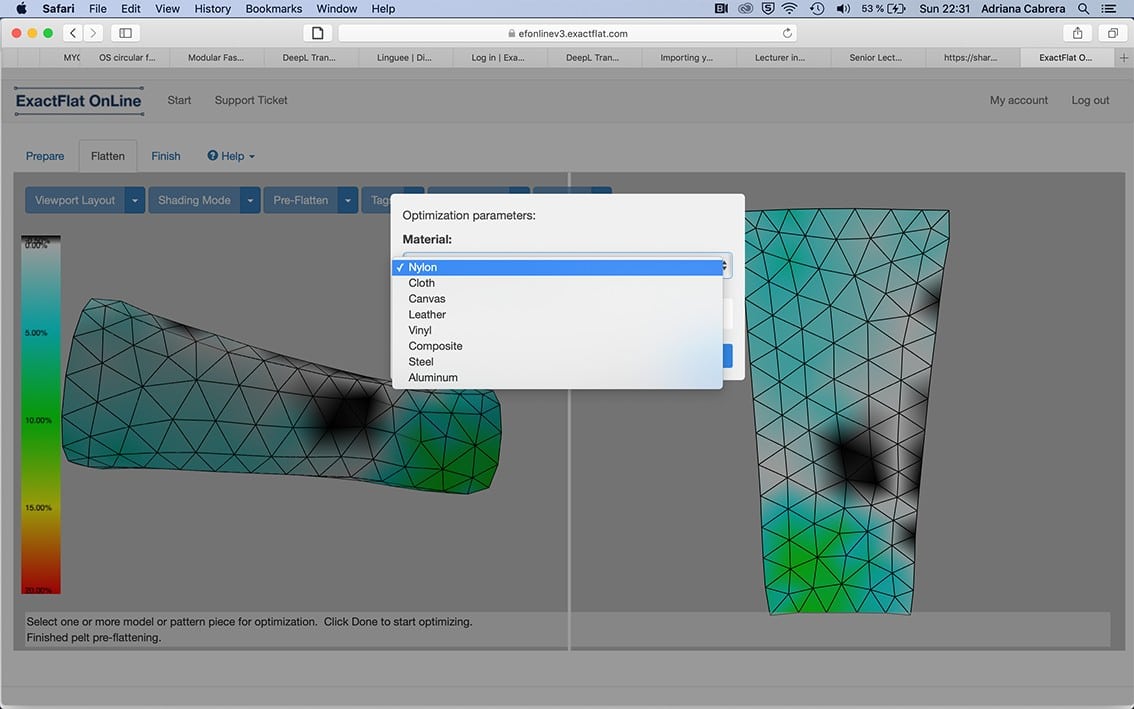
Task: Select the Canvas material option
Action: click(427, 299)
